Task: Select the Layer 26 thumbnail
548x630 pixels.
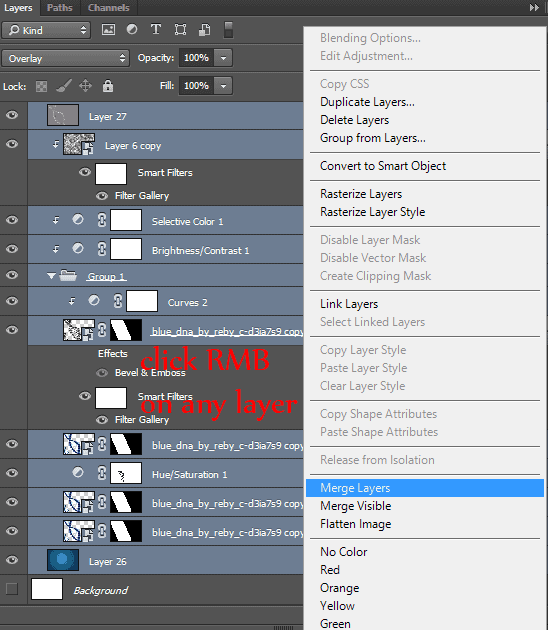Action: tap(63, 560)
